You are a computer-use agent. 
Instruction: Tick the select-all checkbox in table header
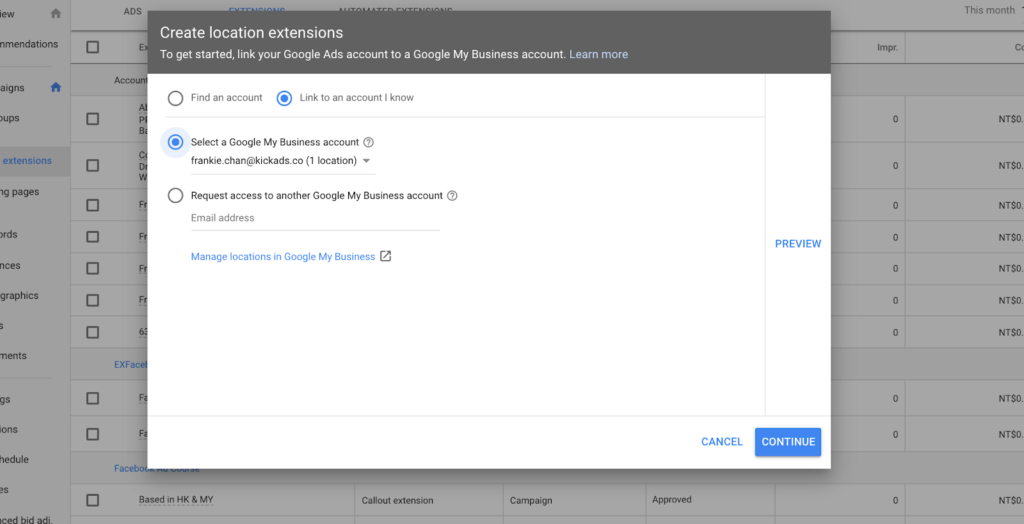[x=93, y=47]
